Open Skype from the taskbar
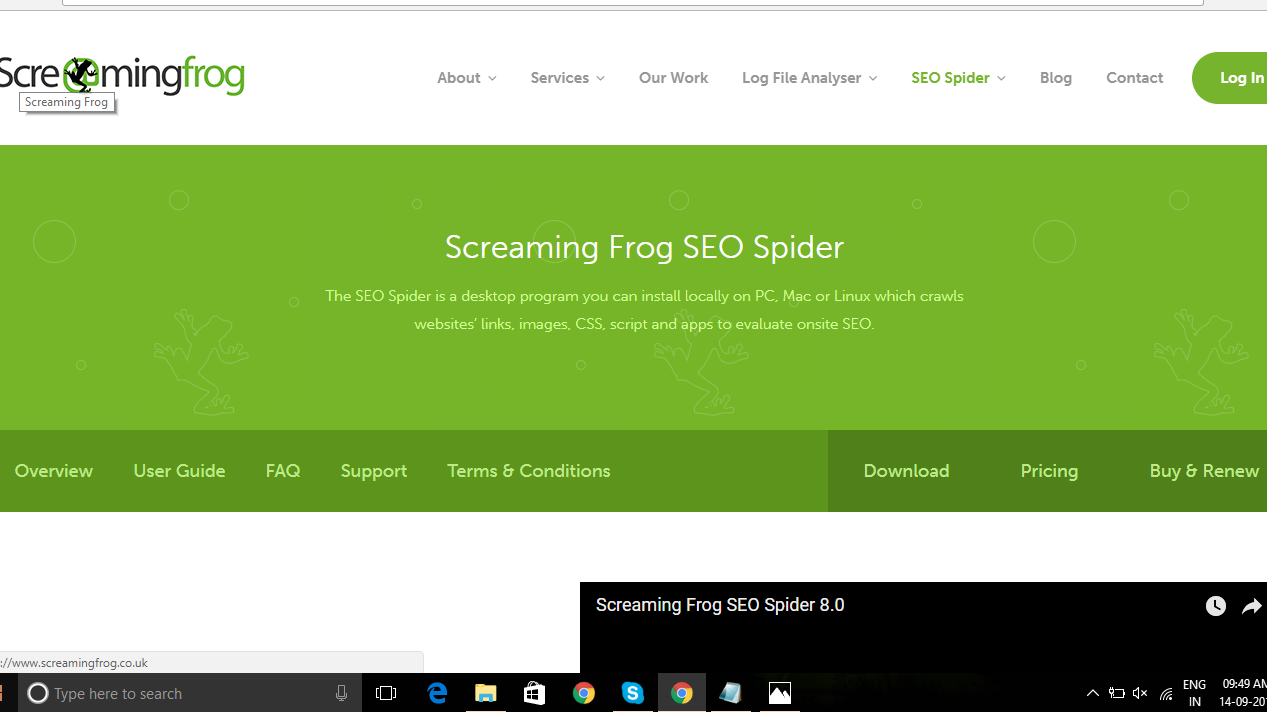 [x=633, y=693]
